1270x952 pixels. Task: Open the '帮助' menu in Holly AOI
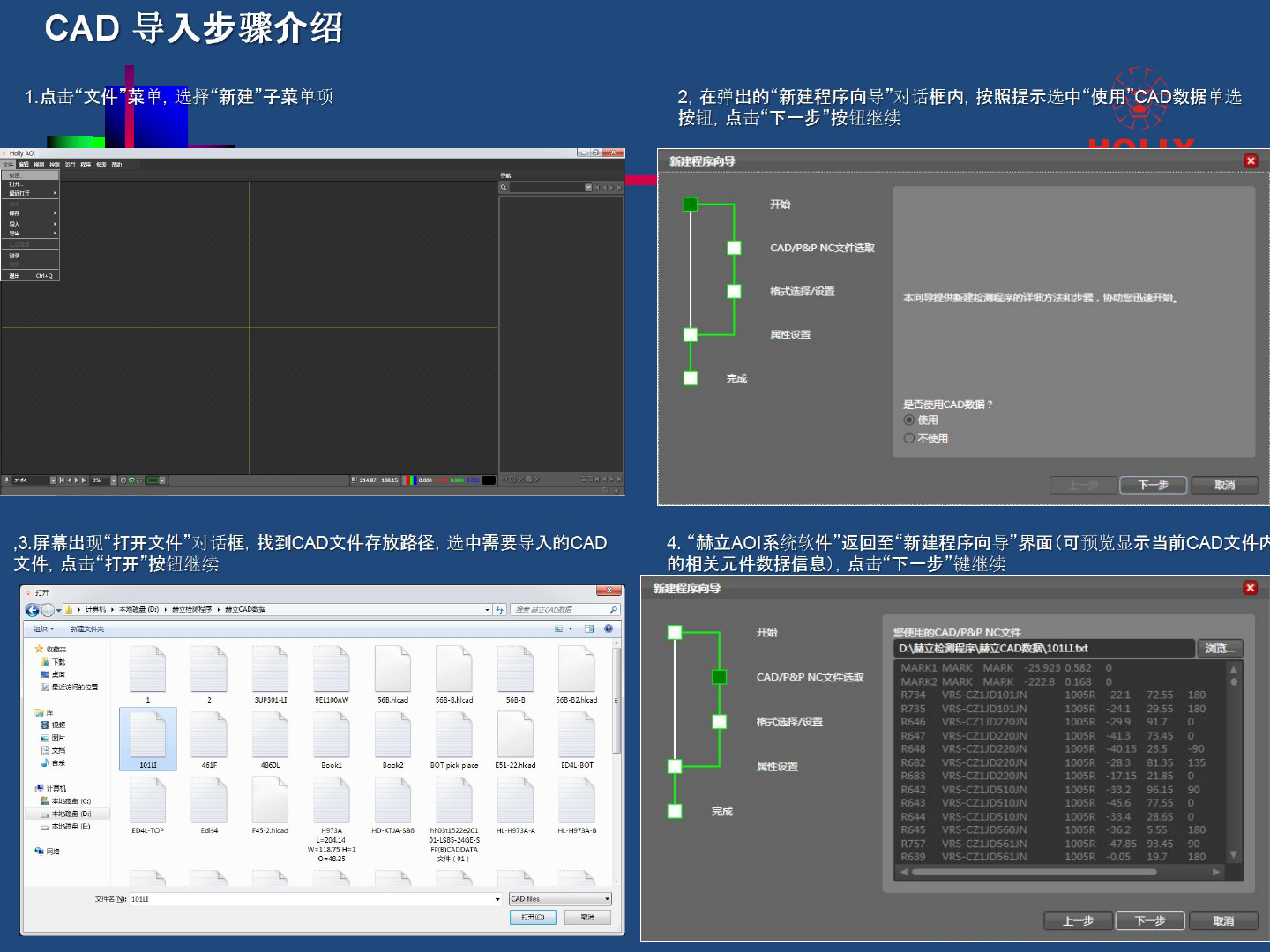pyautogui.click(x=116, y=165)
